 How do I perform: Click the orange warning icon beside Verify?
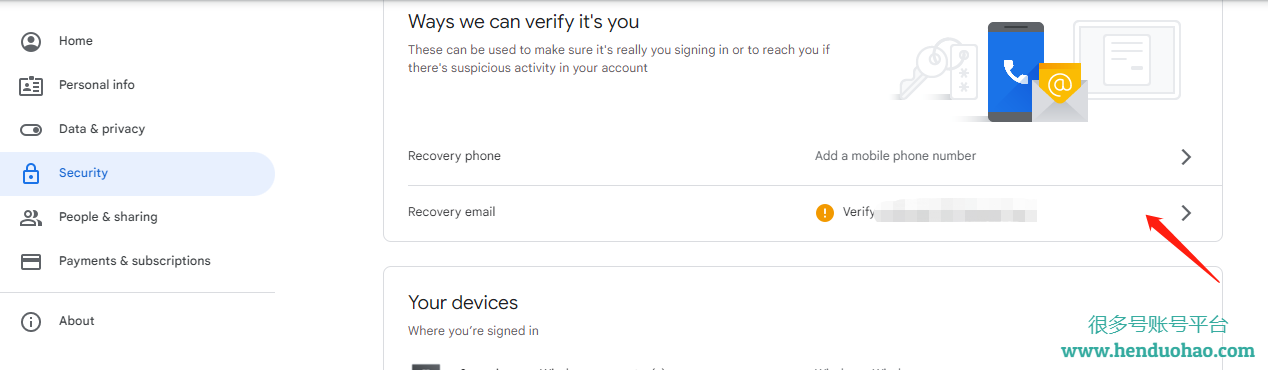click(825, 212)
